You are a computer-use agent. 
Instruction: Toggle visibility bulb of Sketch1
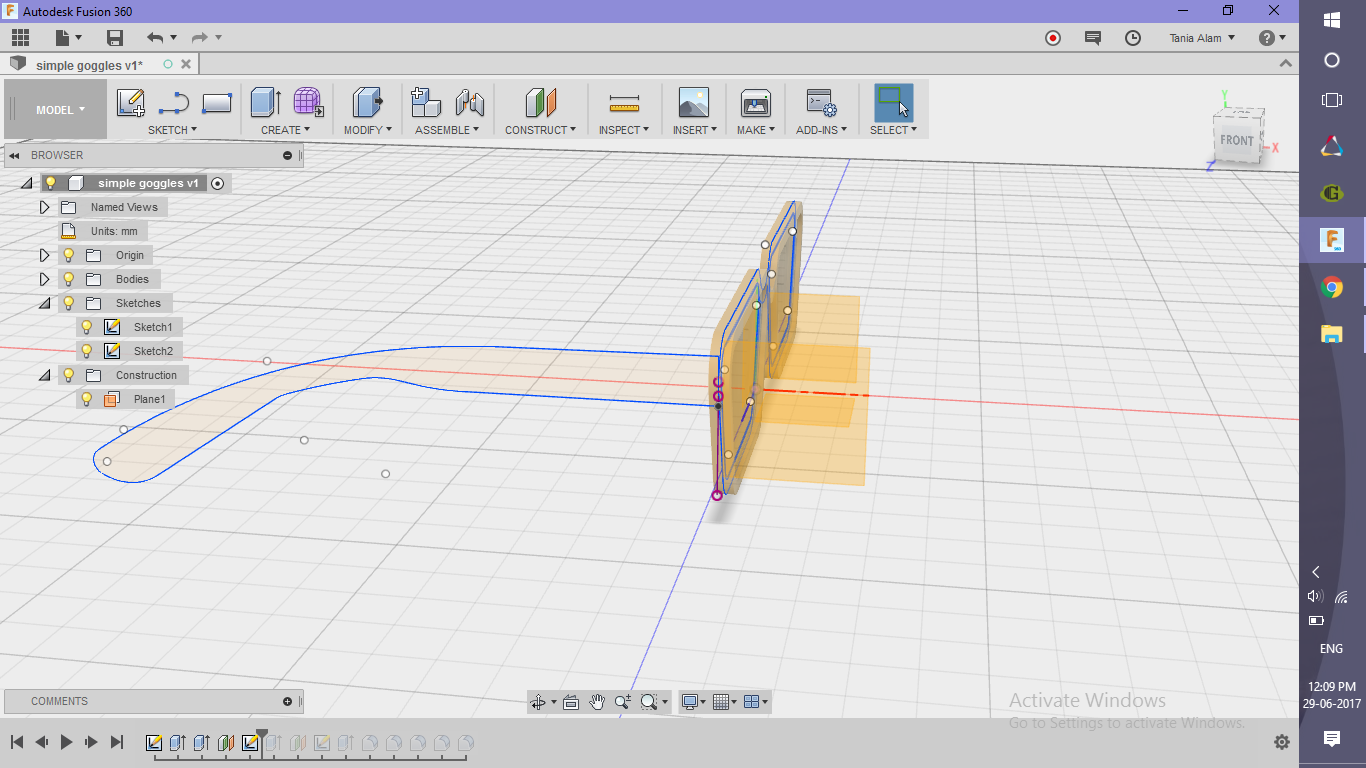87,327
